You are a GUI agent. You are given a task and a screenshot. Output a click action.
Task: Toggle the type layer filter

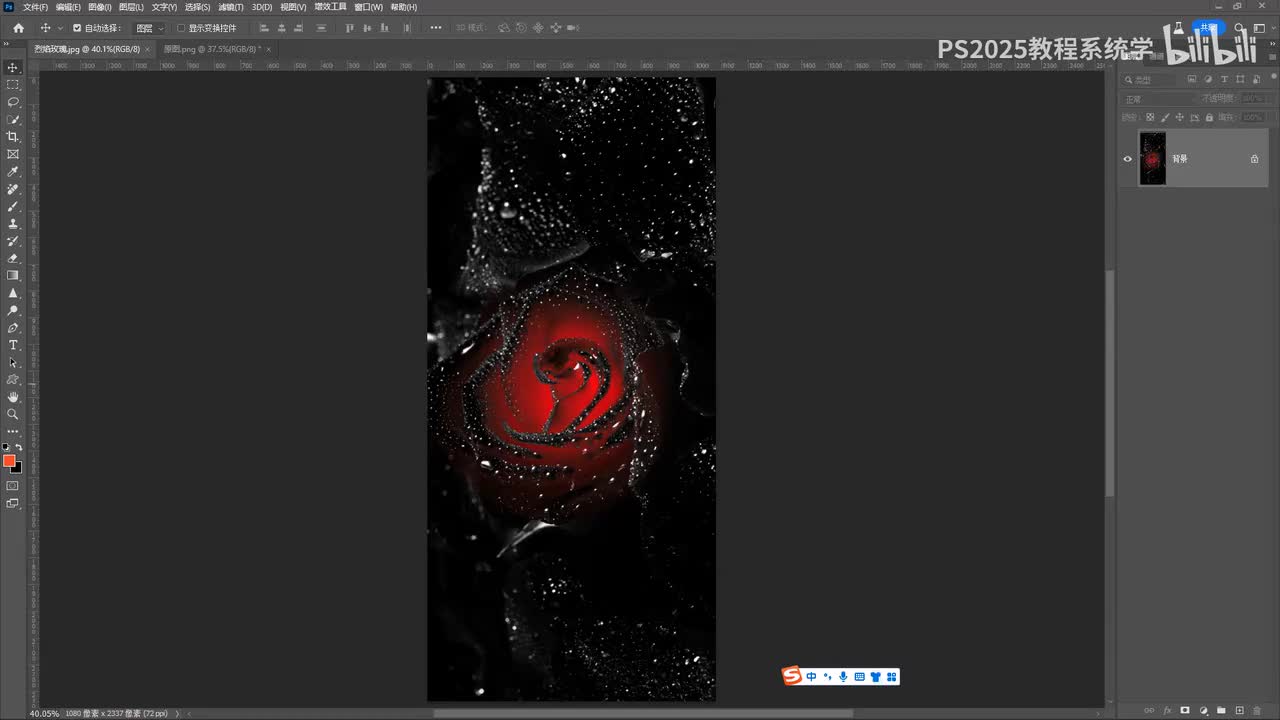[1224, 79]
